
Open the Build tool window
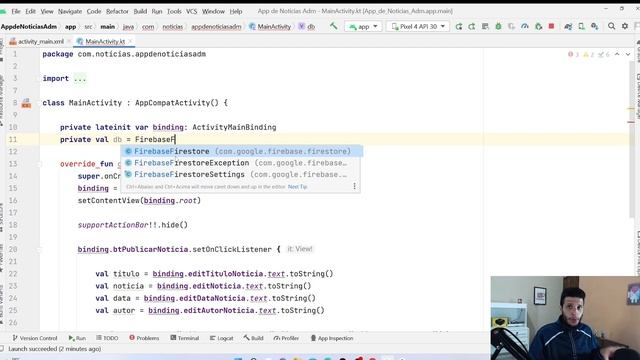pyautogui.click(x=253, y=338)
